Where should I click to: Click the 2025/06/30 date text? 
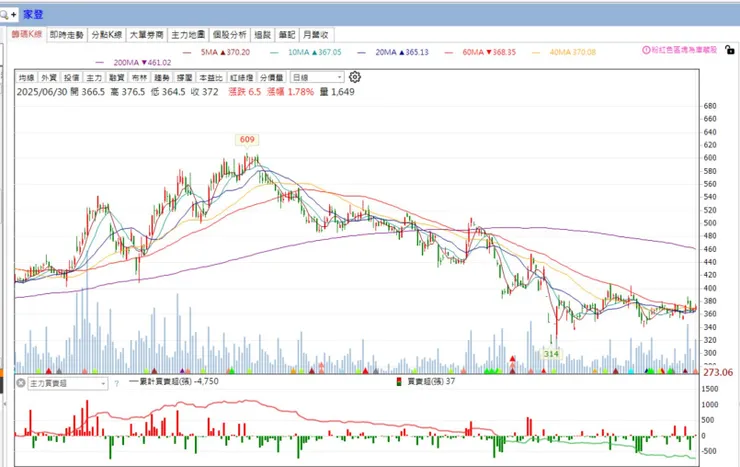[x=42, y=92]
